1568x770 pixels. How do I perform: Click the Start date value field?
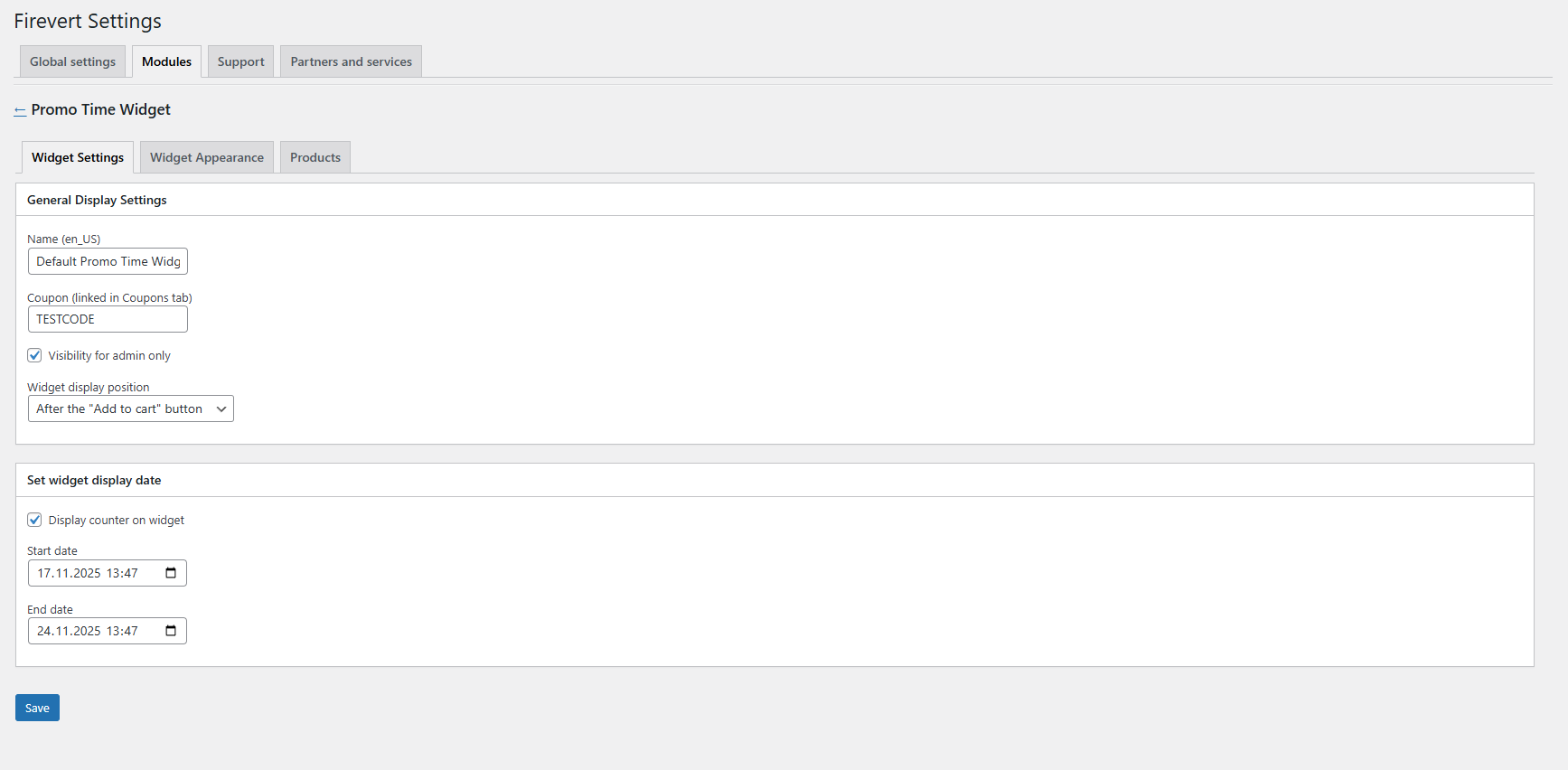(90, 573)
